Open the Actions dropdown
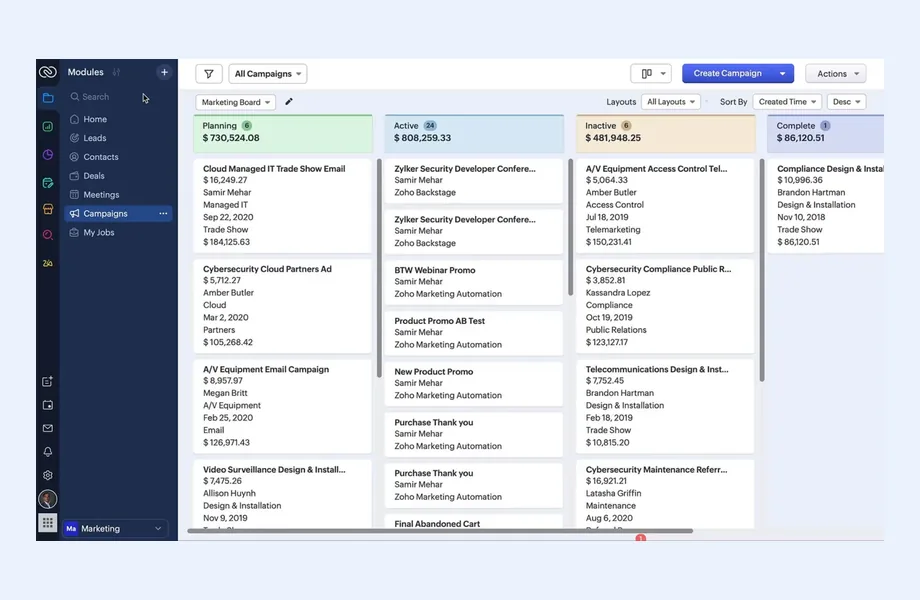This screenshot has height=600, width=920. 836,73
